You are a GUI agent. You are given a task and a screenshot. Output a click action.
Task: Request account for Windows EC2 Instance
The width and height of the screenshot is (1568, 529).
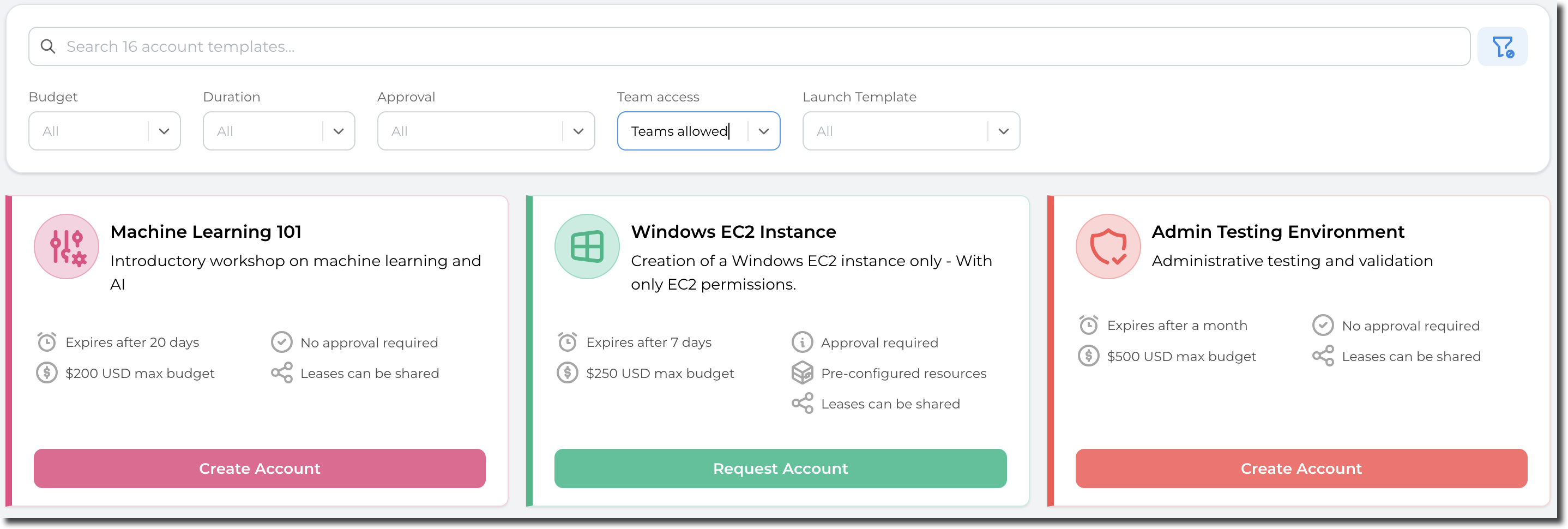point(780,468)
